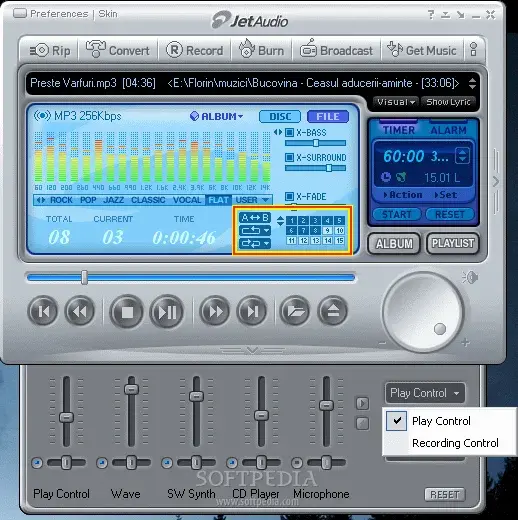Select track number 13 in grid
518x520 pixels.
point(315,240)
